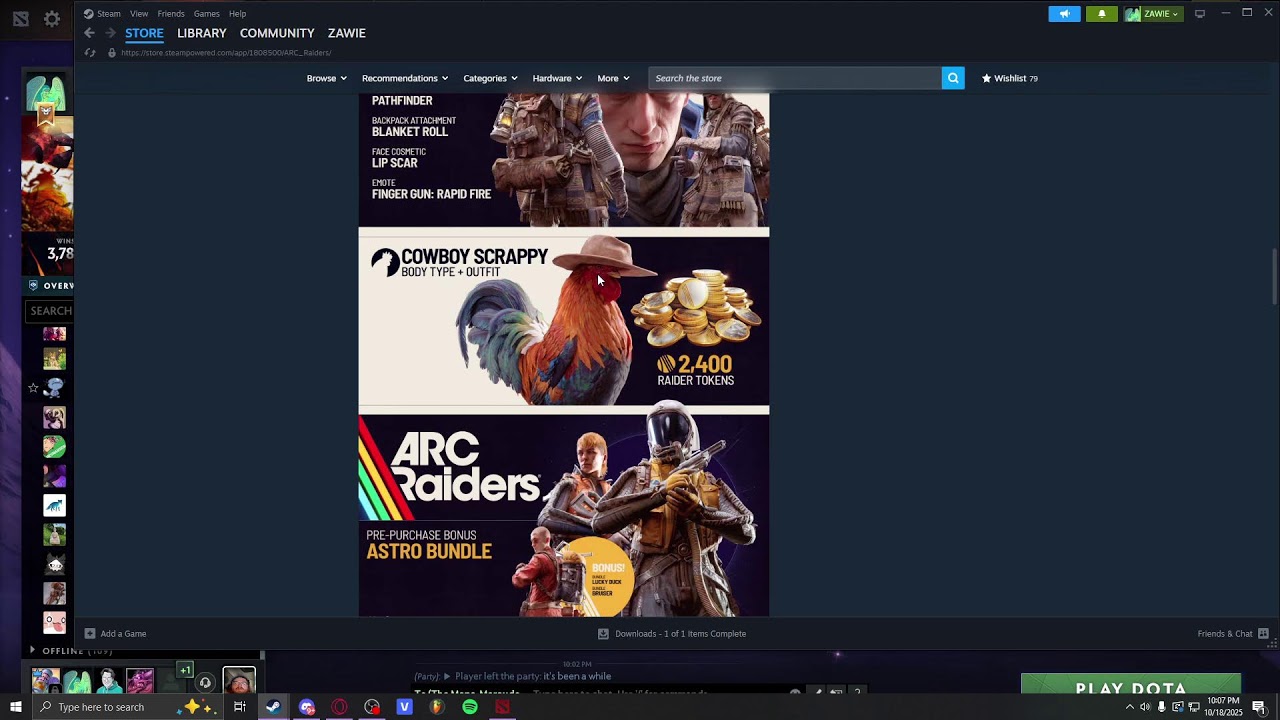
Task: Open Task View on the taskbar
Action: pyautogui.click(x=240, y=707)
